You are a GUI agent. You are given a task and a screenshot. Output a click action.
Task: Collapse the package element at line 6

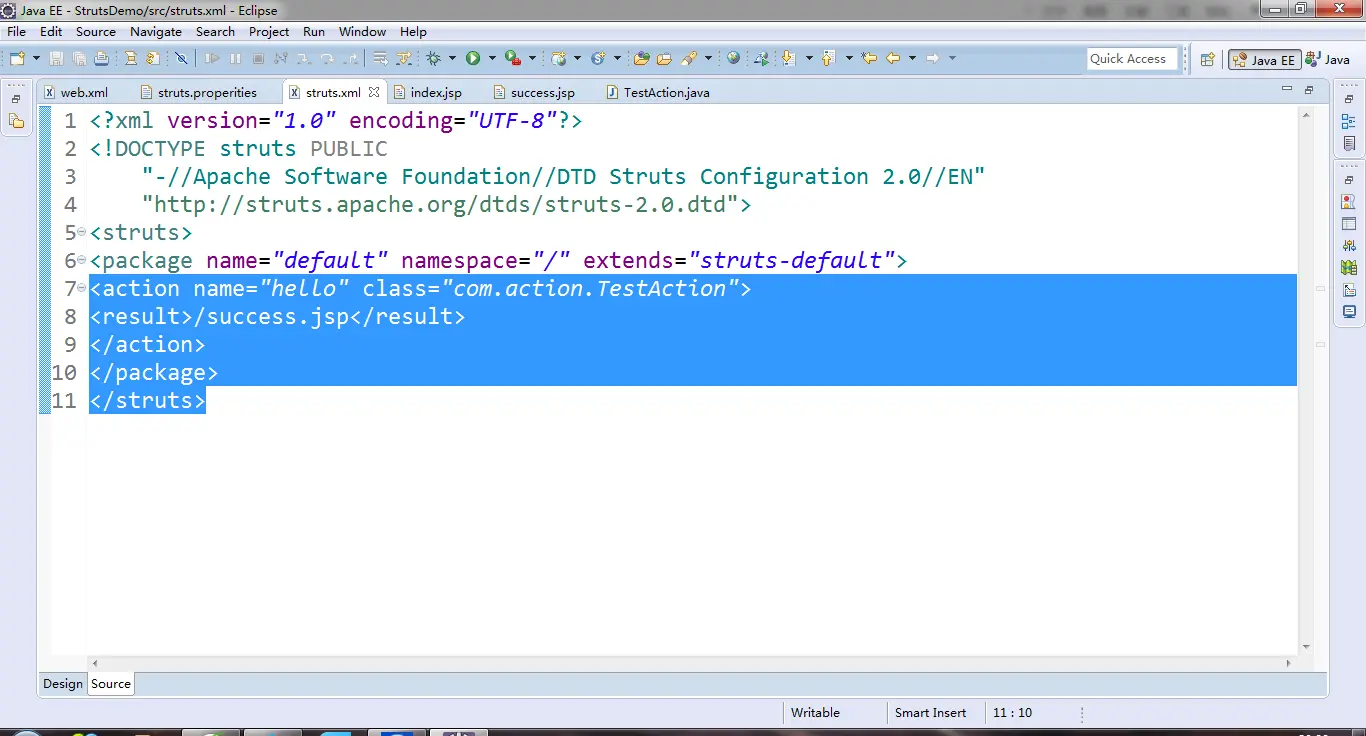(x=82, y=261)
